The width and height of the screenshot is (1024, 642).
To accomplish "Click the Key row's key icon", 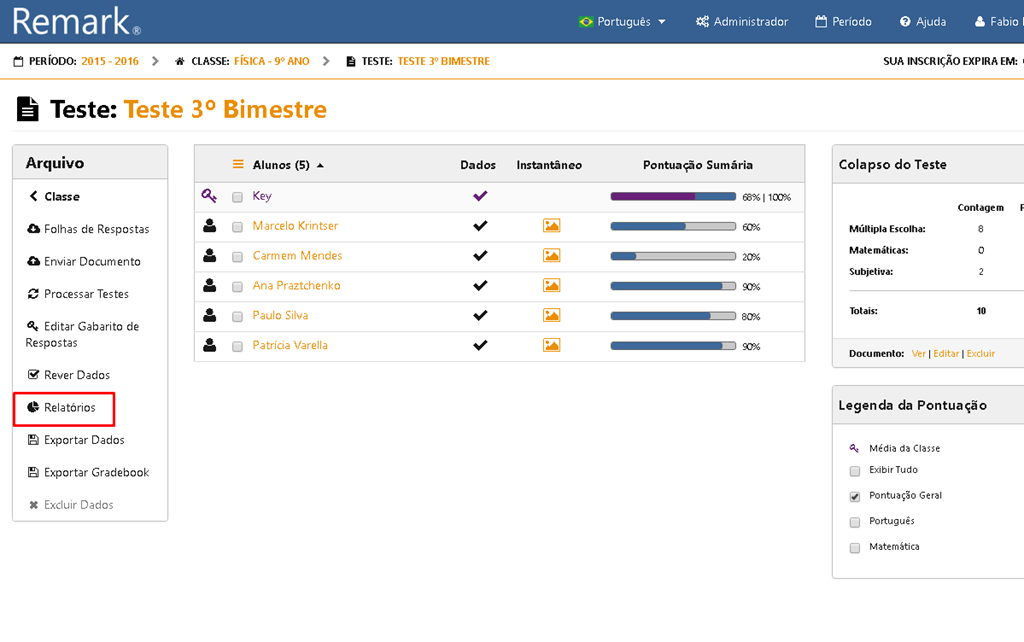I will point(209,196).
